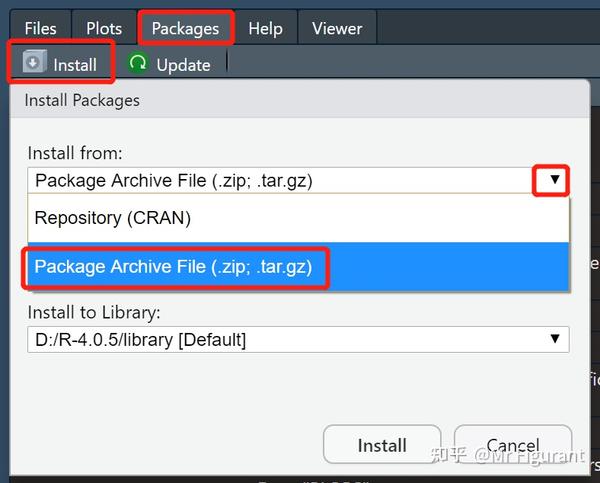Screen dimensions: 600x483
Task: Cancel the Install Packages dialog
Action: click(x=513, y=445)
